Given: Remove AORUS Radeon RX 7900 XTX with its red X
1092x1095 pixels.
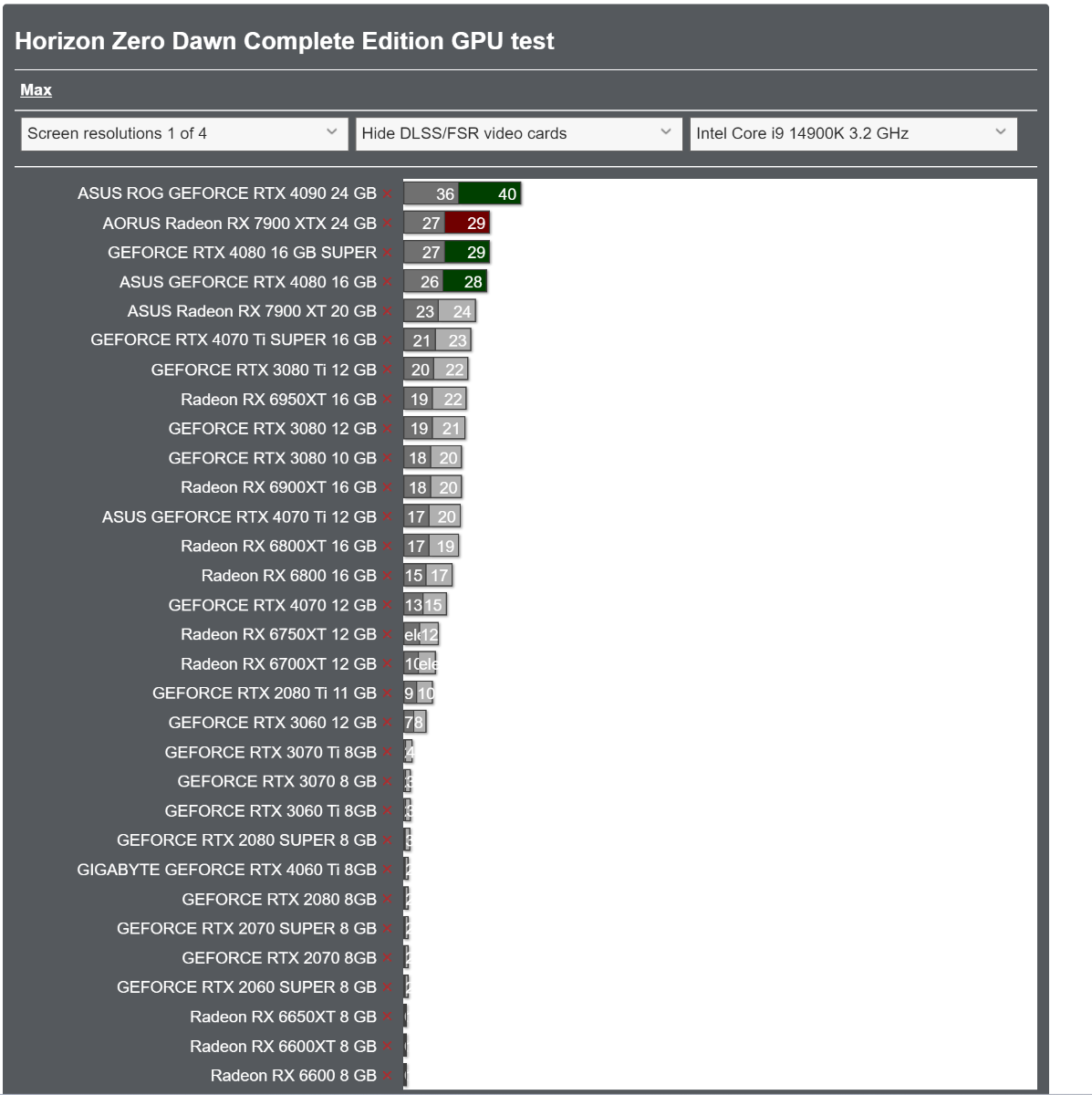Looking at the screenshot, I should click(x=388, y=224).
